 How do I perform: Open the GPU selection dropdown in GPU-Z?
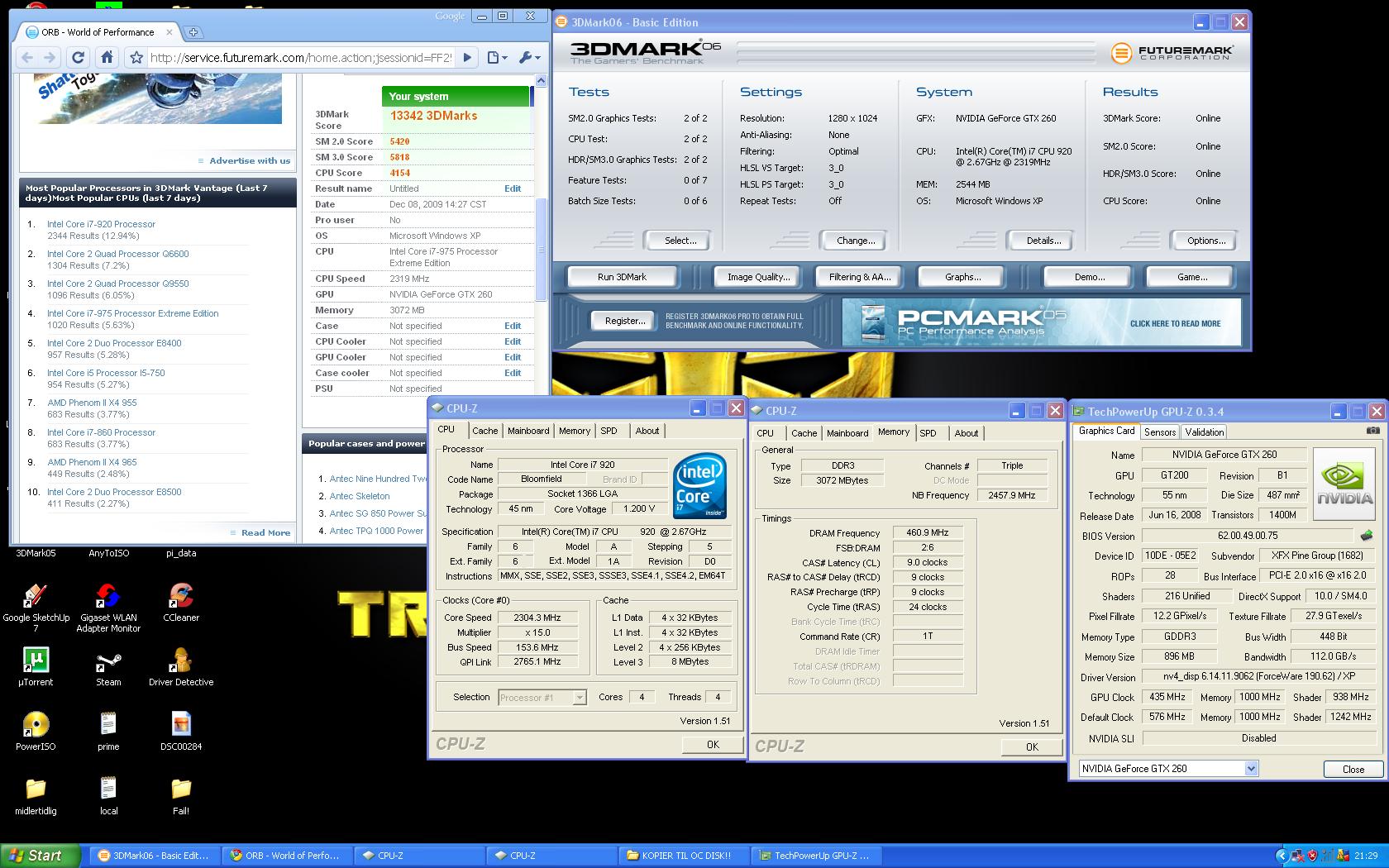click(x=1251, y=769)
